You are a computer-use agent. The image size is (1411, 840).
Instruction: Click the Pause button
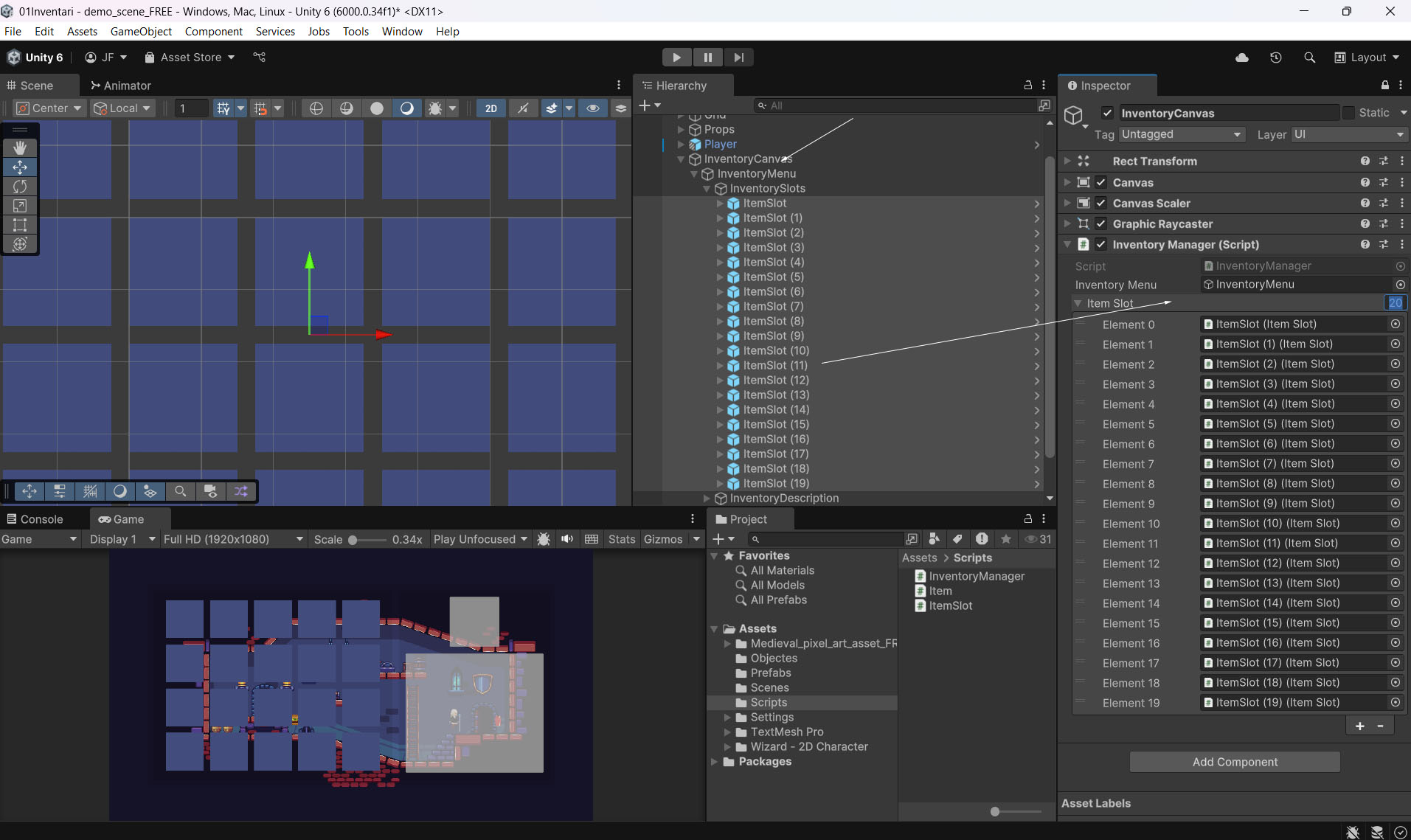[707, 58]
